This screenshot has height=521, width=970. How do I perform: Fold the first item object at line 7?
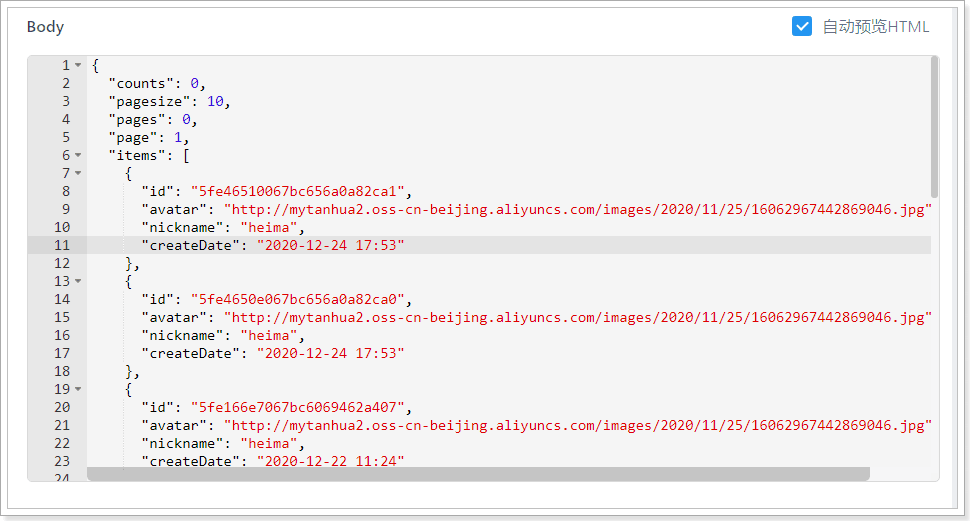[x=78, y=174]
